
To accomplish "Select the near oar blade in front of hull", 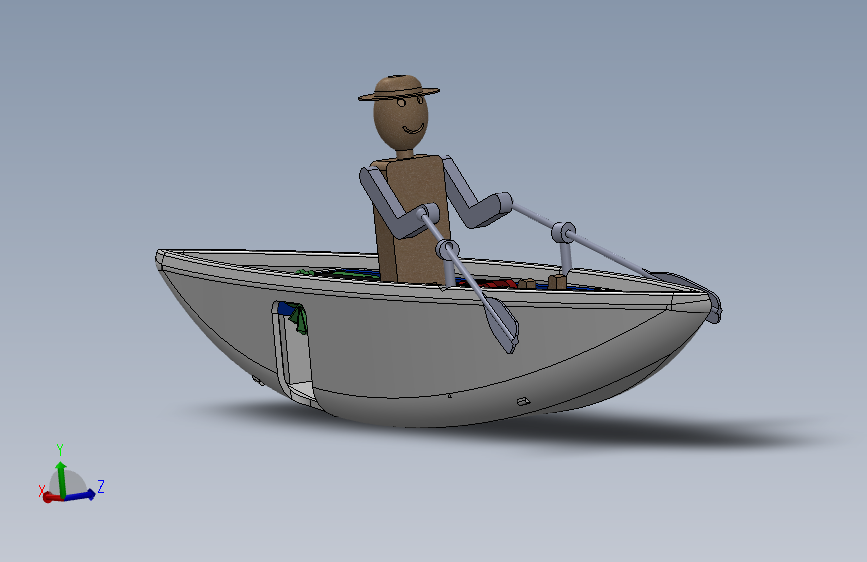I will (x=502, y=326).
